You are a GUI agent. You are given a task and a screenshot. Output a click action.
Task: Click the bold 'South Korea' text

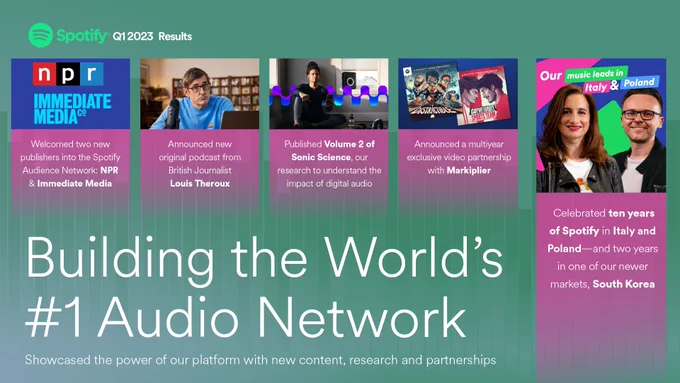624,284
